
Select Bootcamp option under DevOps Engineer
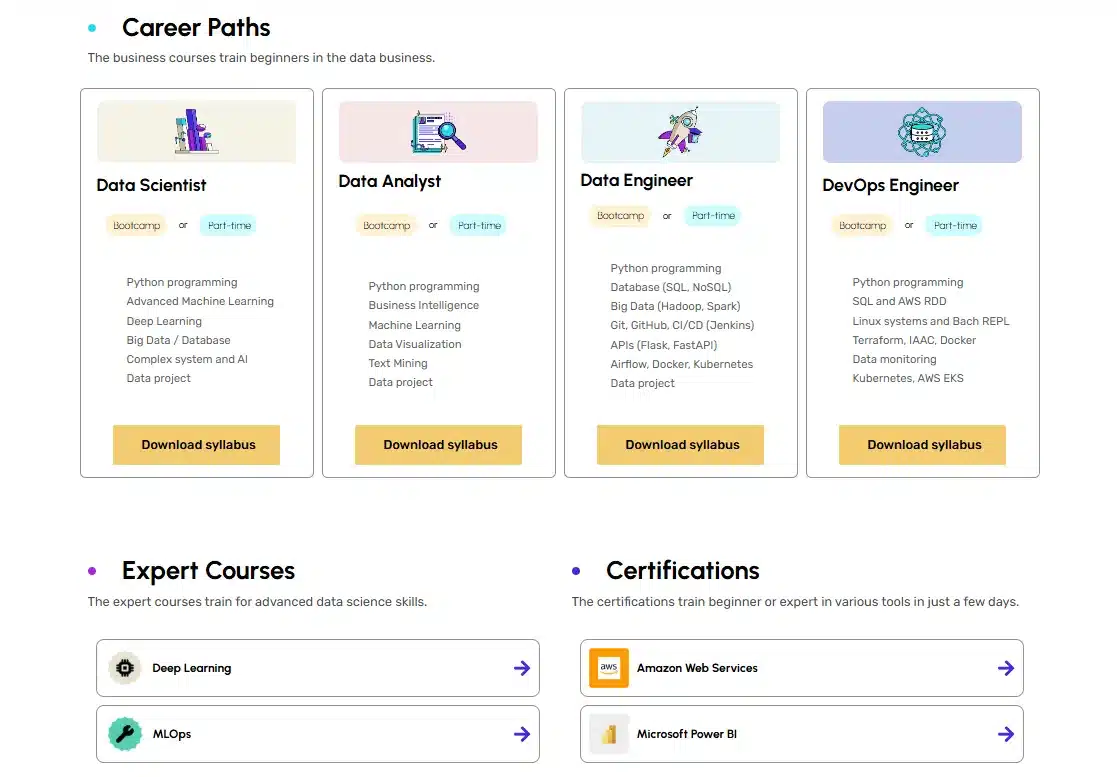point(862,226)
